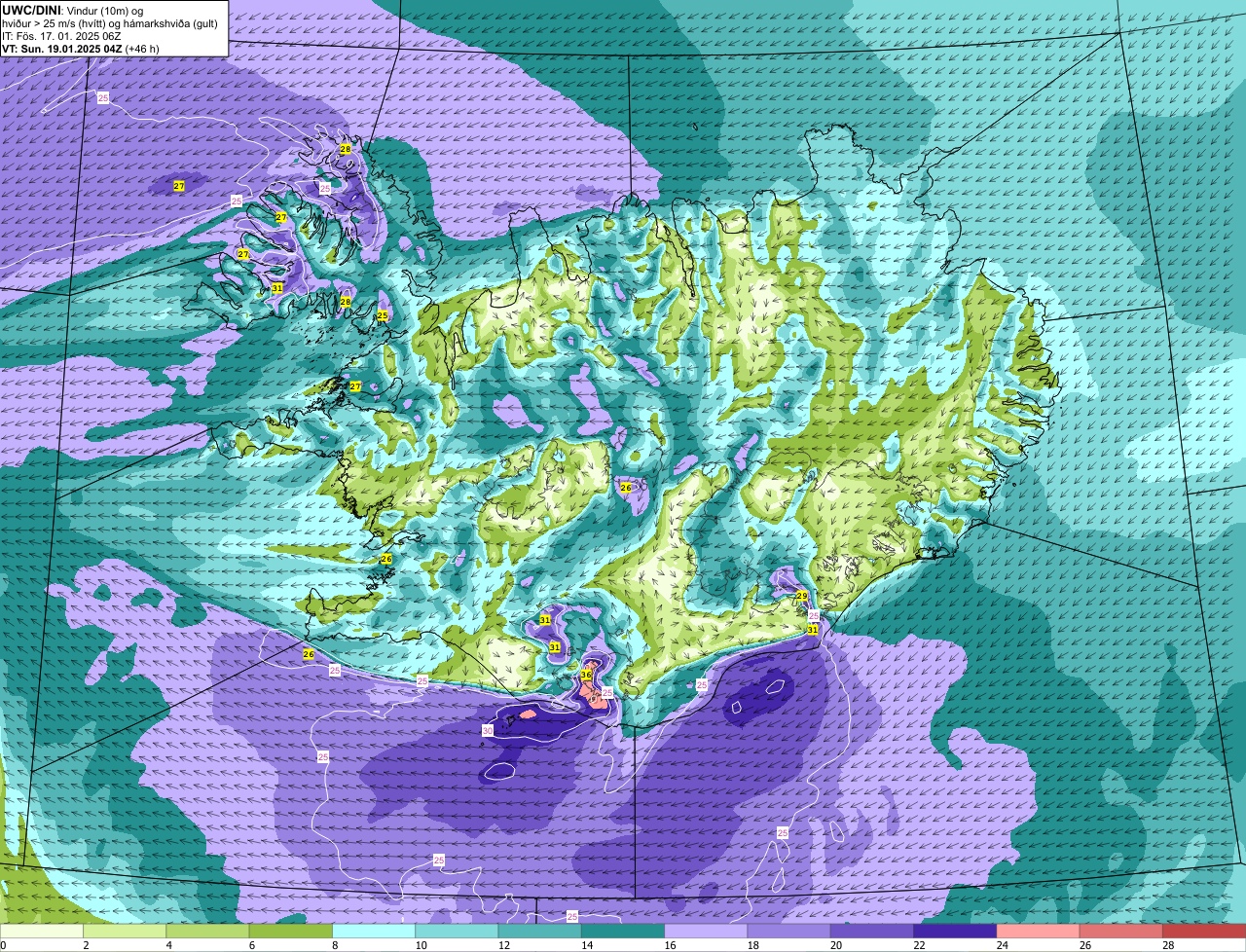Click the yellow peak gust label 29
The height and width of the screenshot is (952, 1246).
802,596
